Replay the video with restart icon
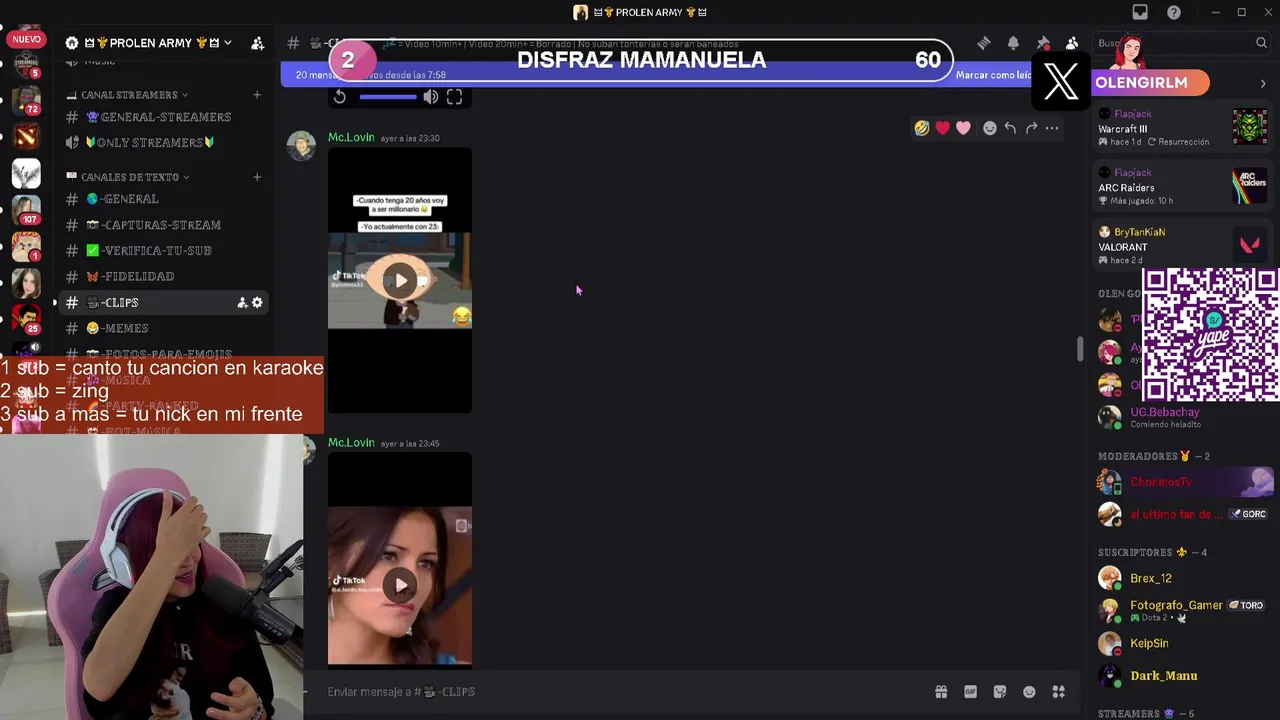The height and width of the screenshot is (720, 1280). point(340,97)
